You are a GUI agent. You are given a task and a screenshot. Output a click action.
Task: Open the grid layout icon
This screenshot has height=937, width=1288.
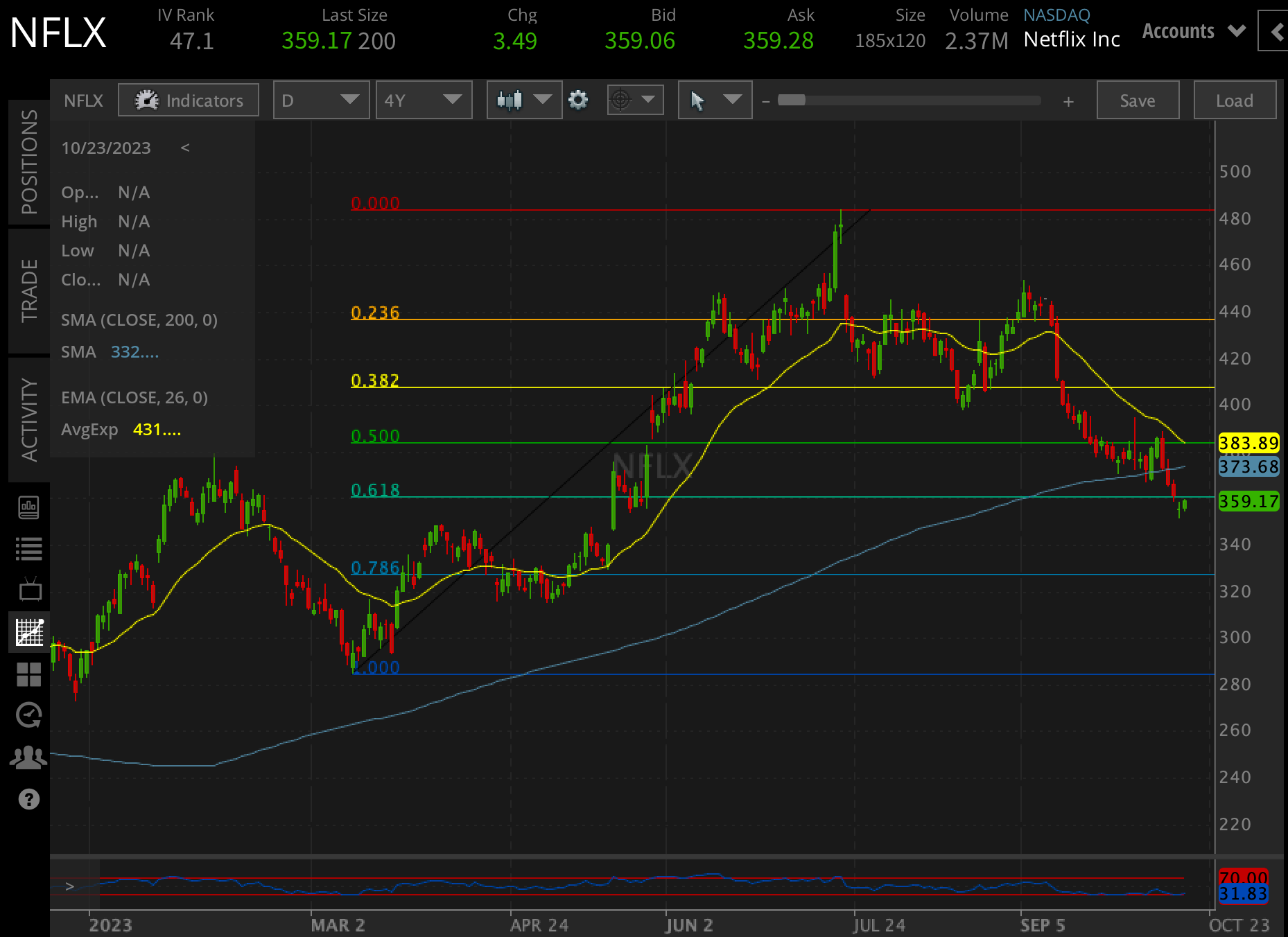click(29, 674)
